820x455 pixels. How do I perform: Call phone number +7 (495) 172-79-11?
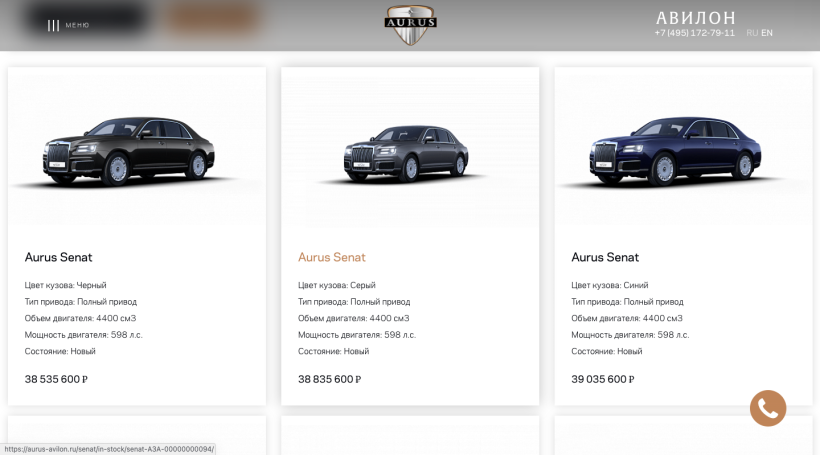click(694, 33)
